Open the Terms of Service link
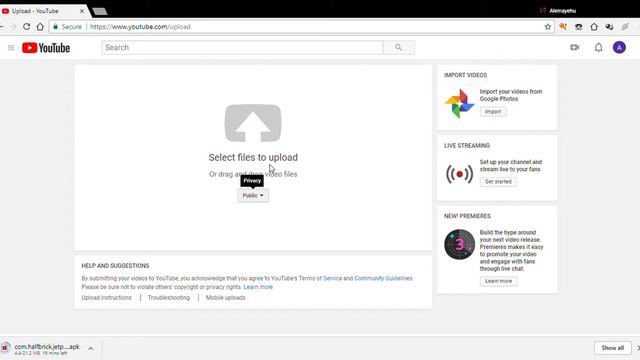 point(320,278)
